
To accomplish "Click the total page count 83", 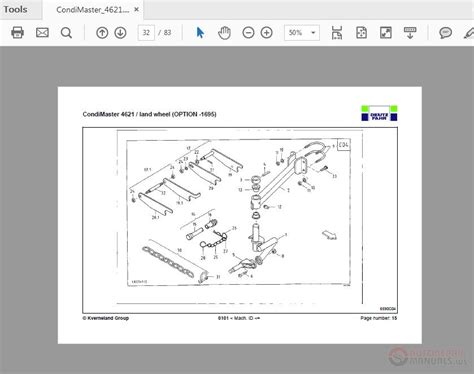I will 167,33.
